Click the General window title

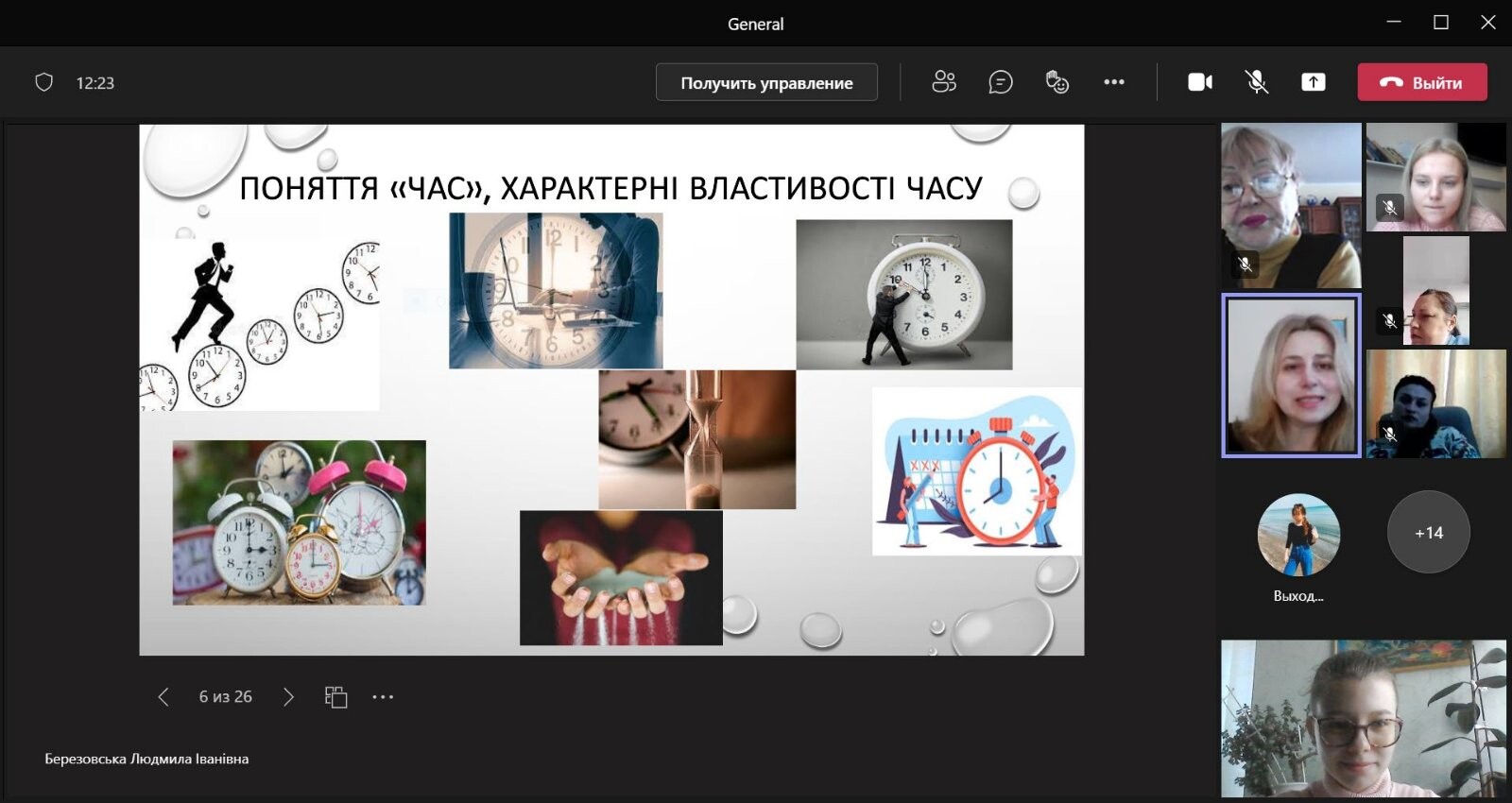756,24
